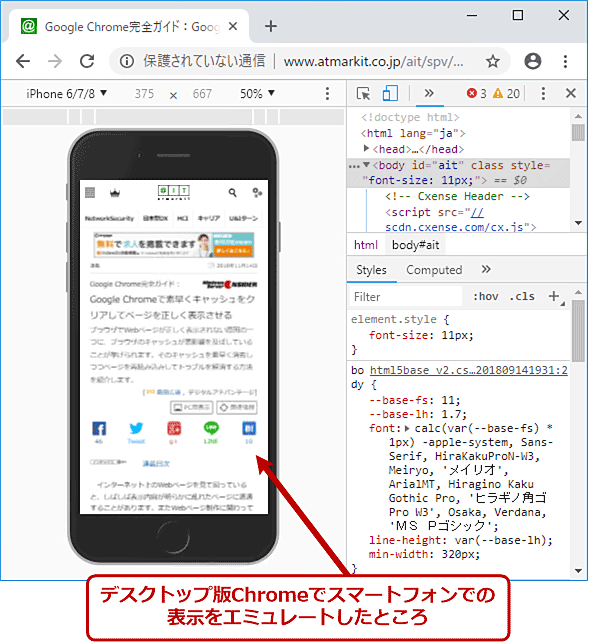Share via the green LINE icon
The height and width of the screenshot is (642, 589).
(x=211, y=428)
